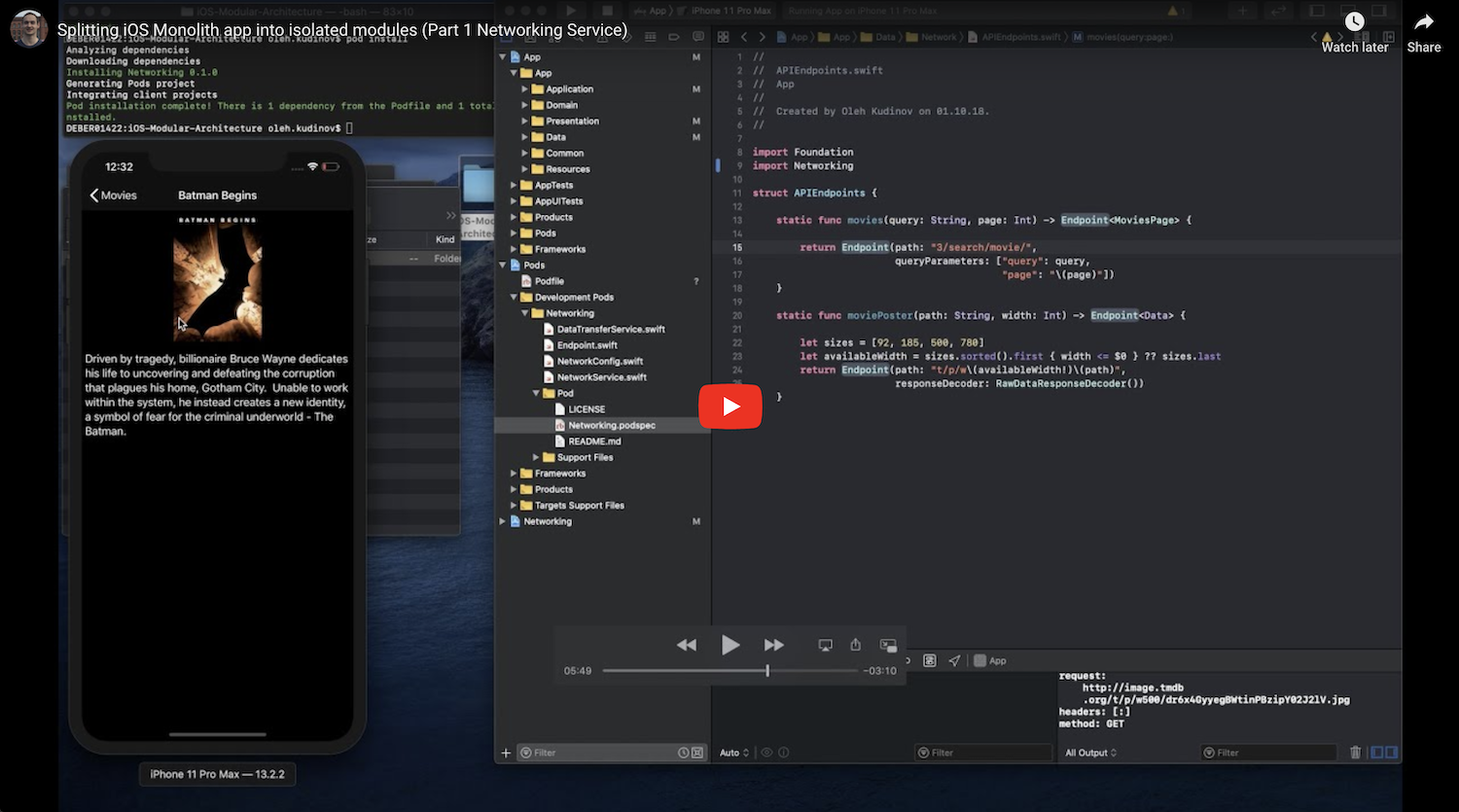Expand the Domain folder

click(525, 105)
